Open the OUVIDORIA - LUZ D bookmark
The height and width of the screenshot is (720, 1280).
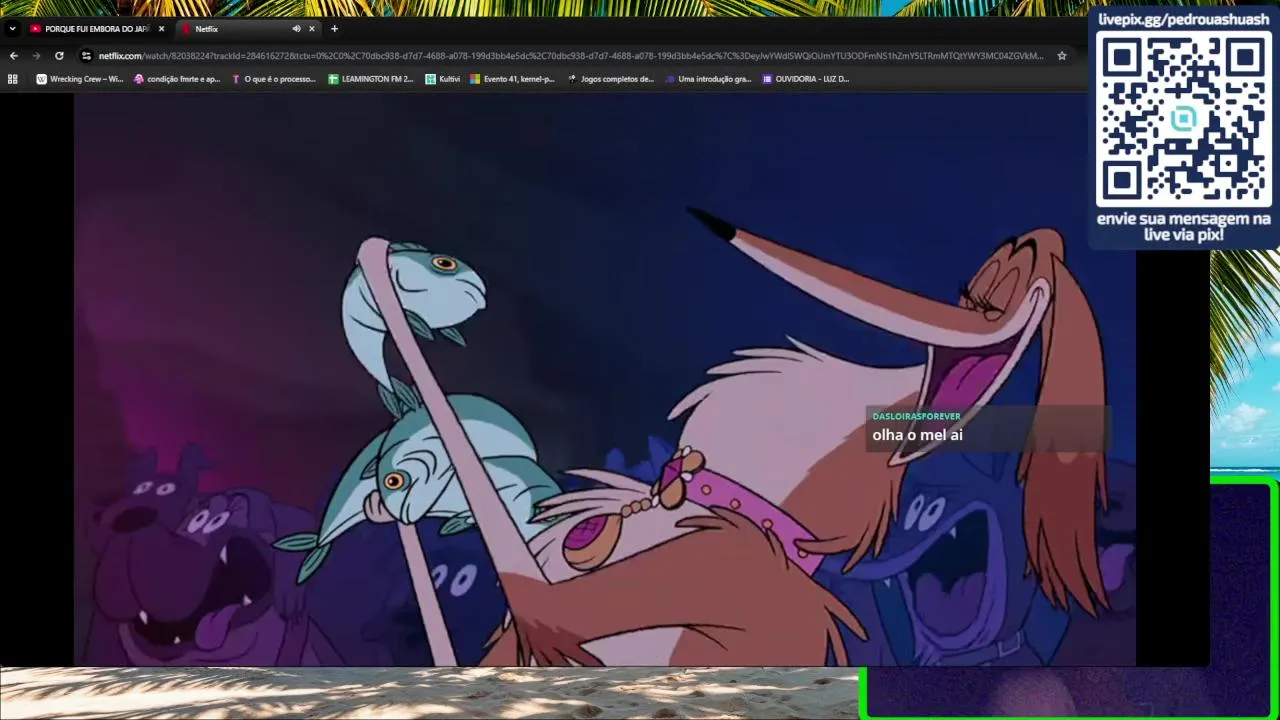806,79
